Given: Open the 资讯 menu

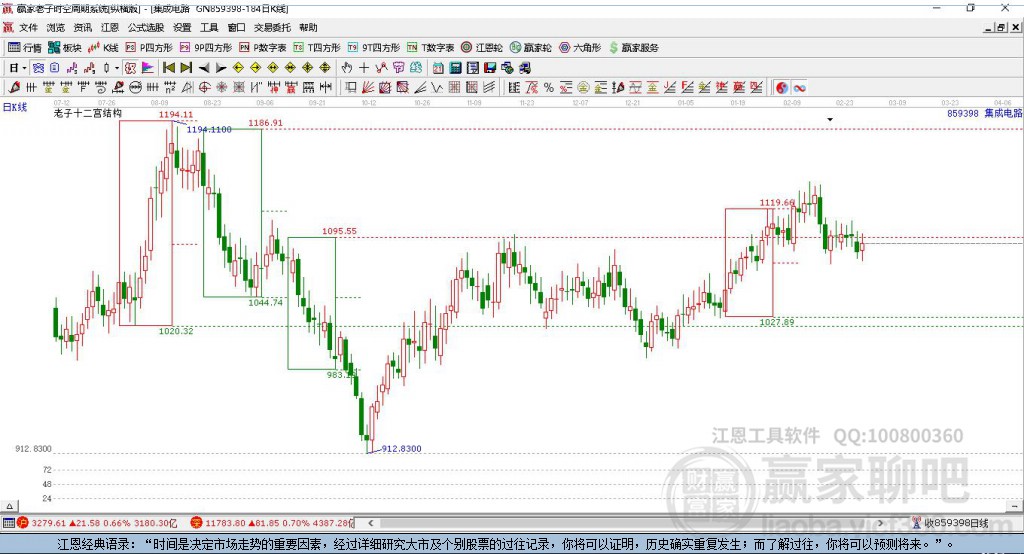Looking at the screenshot, I should [x=82, y=27].
